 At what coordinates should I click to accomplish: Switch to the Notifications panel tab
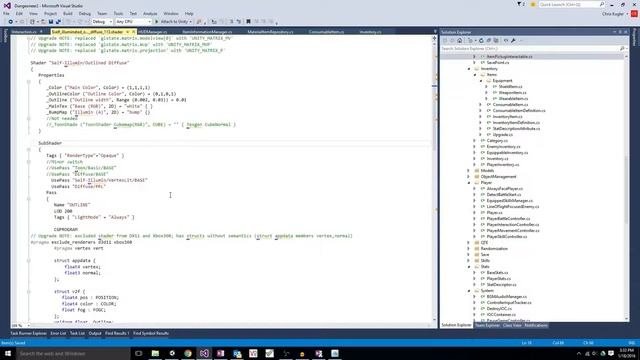pyautogui.click(x=536, y=325)
